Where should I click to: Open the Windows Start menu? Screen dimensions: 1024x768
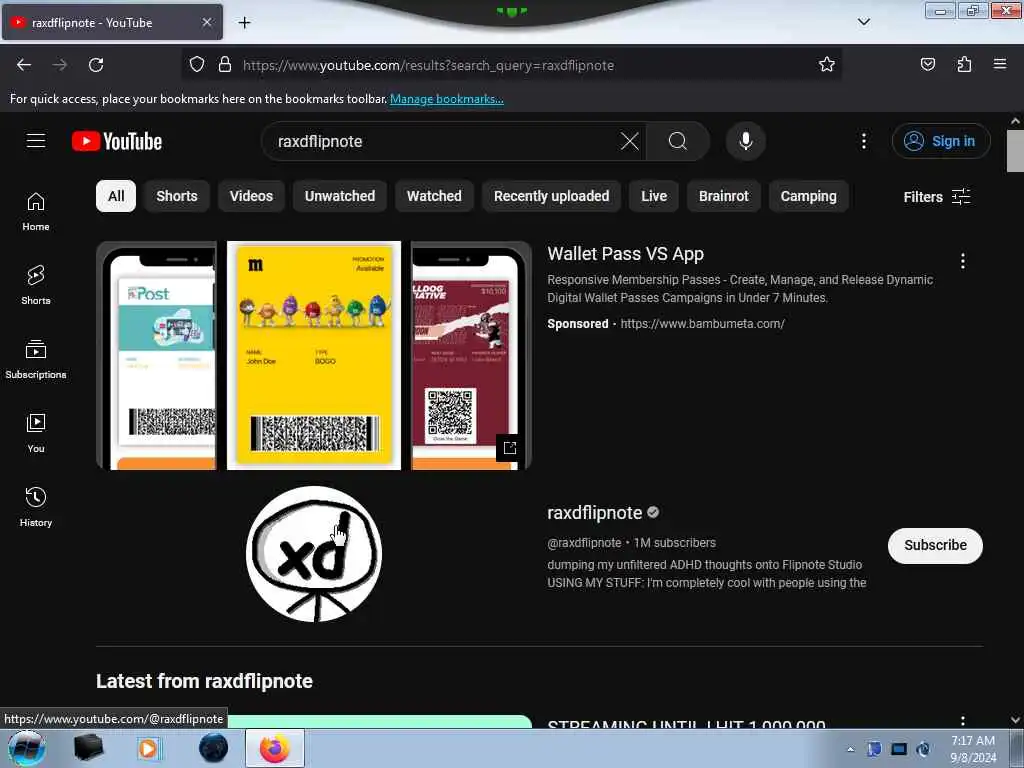27,748
